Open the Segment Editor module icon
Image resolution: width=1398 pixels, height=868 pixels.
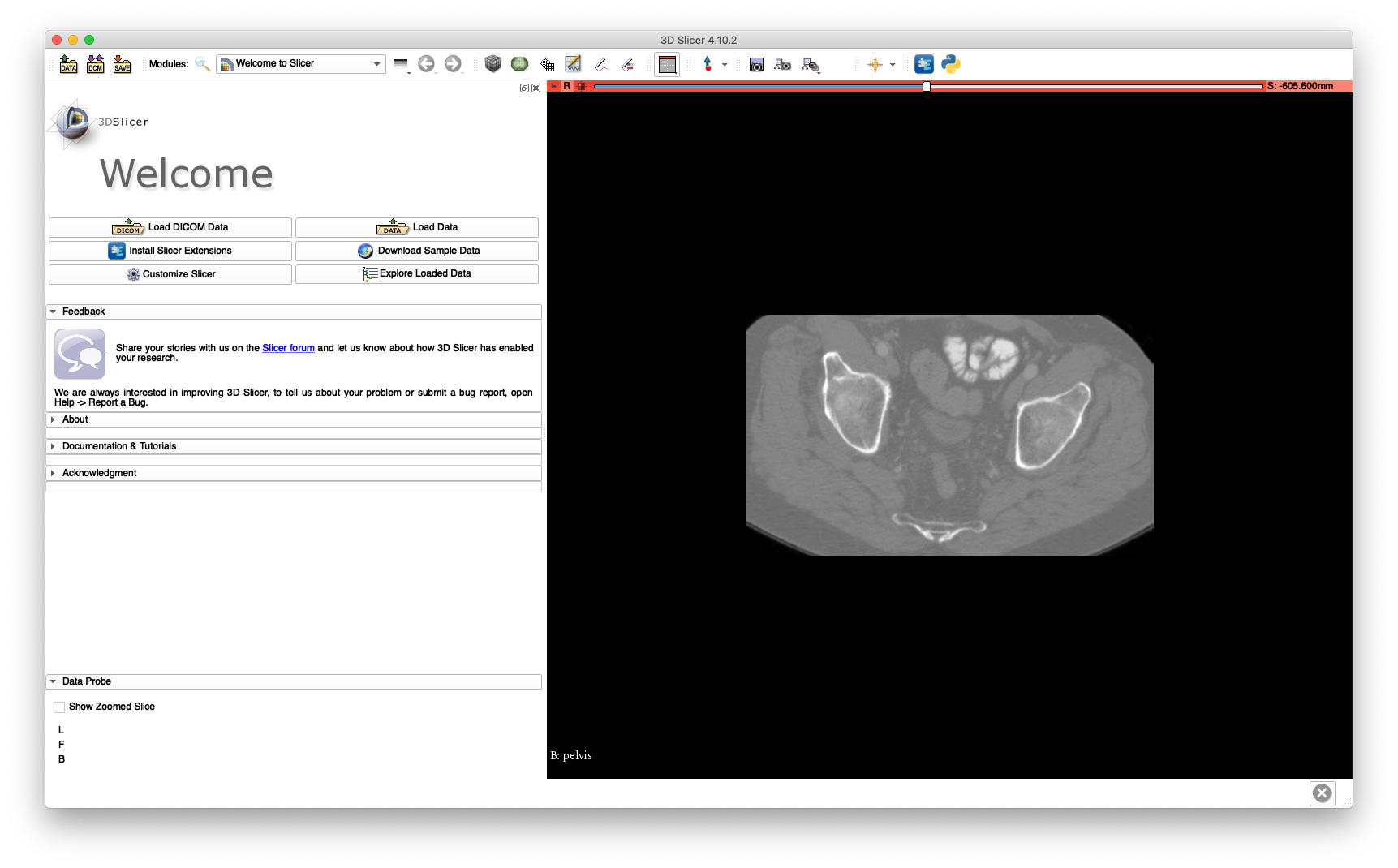[574, 64]
